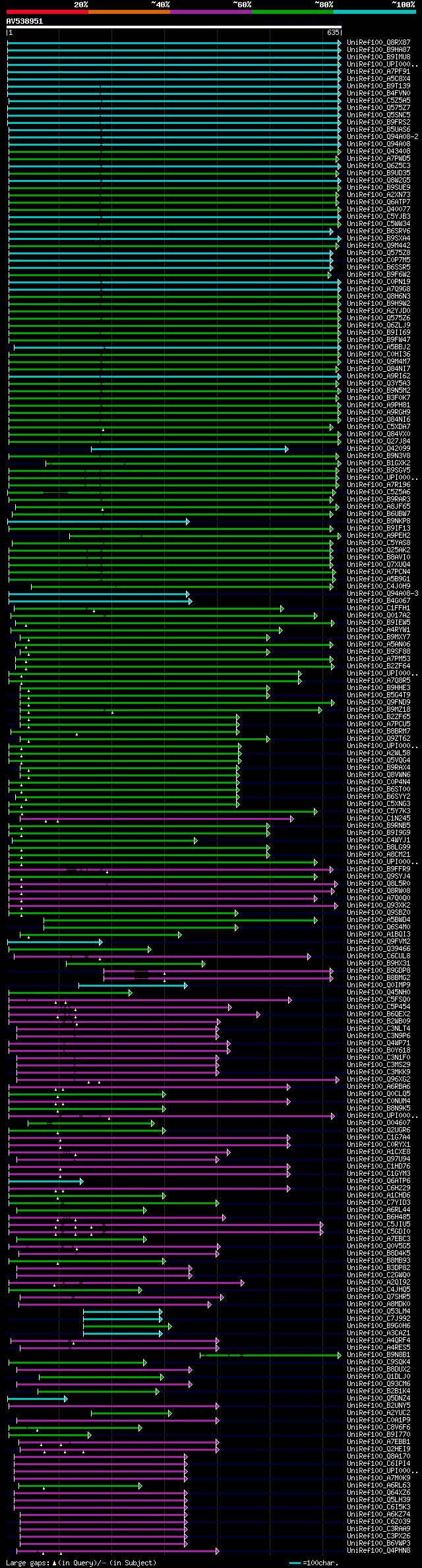Click the UniRef100_Q64XZ6 label
This screenshot has width=422, height=1568.
coord(378,1493)
